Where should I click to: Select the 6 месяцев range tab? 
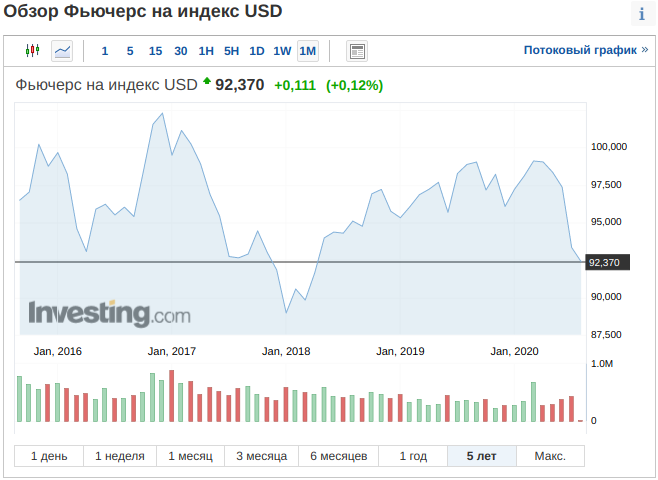click(338, 456)
